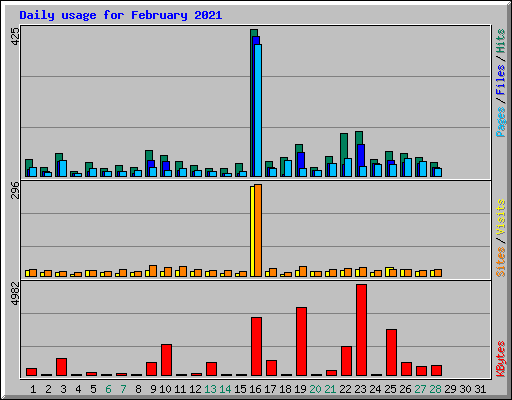512x400 pixels.
Task: Click the 296 axis maximum label
Action: 15,190
